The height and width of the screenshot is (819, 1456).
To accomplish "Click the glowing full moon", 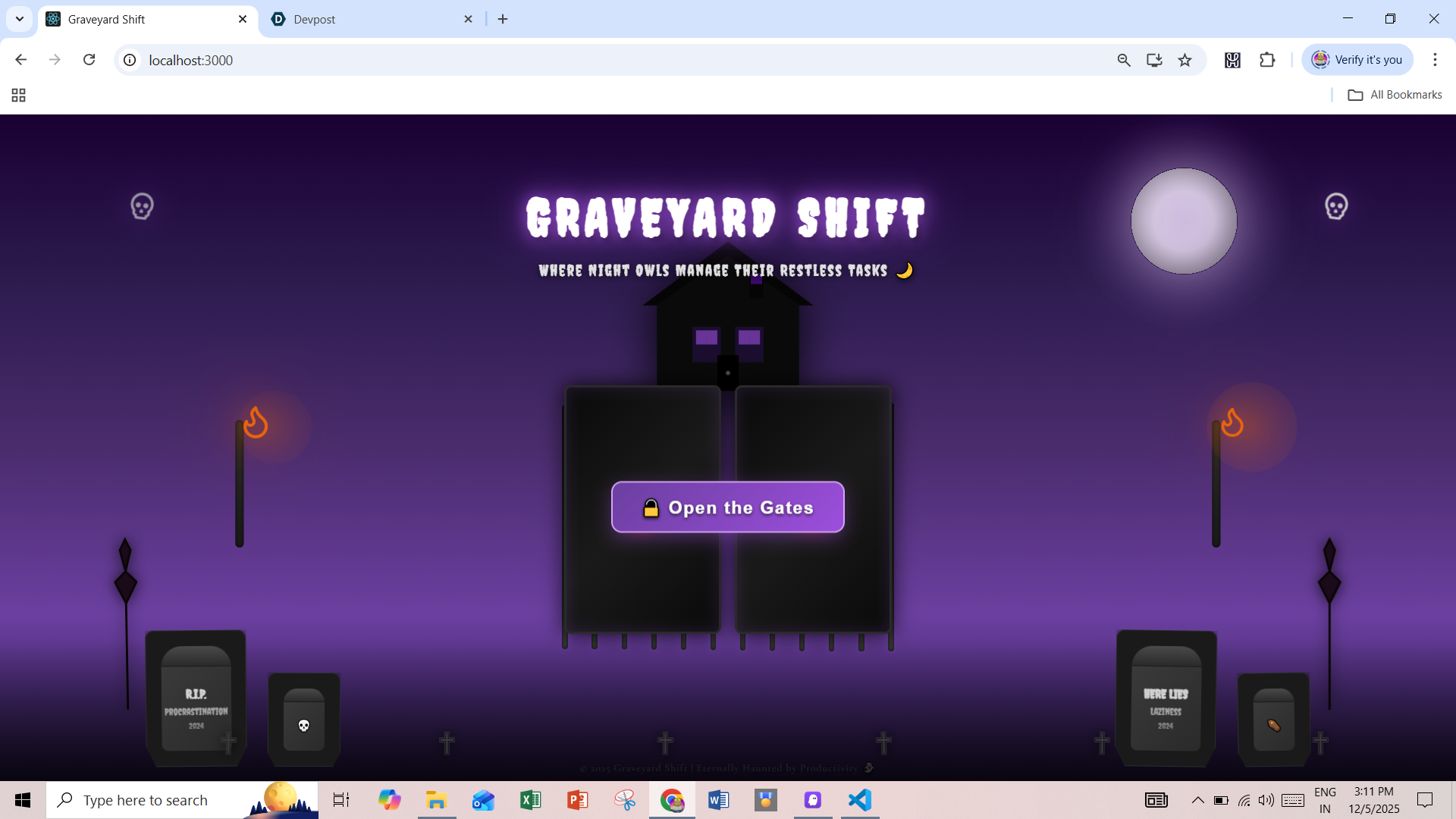I will (x=1184, y=221).
